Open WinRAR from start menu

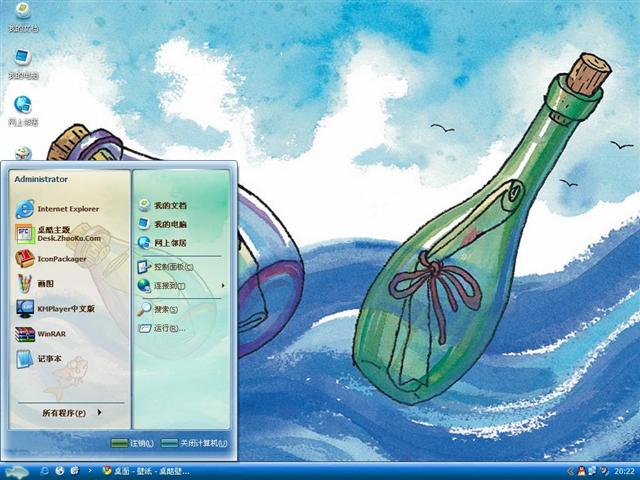coord(41,334)
